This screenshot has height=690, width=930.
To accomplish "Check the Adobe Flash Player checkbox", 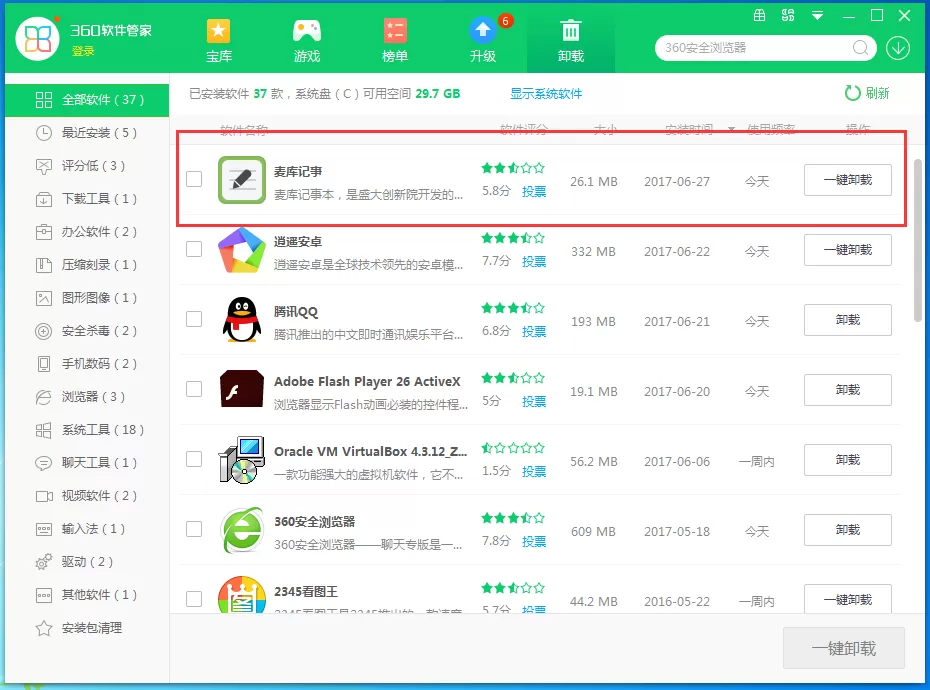I will coord(194,389).
